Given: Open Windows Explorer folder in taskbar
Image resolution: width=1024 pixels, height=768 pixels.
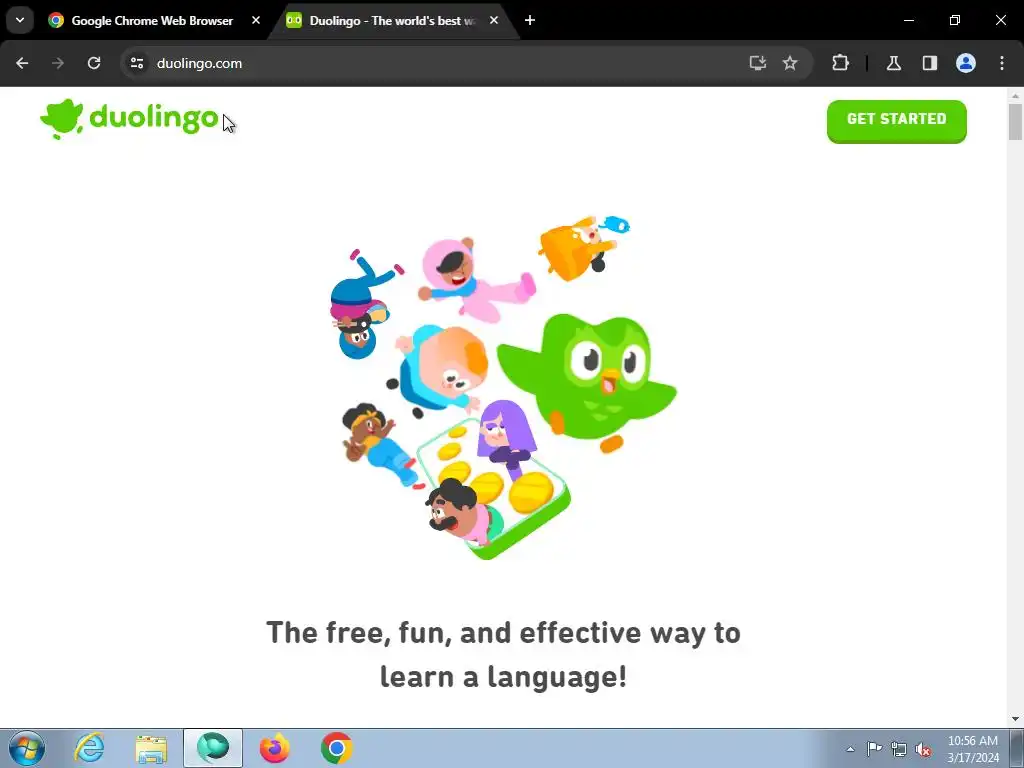Looking at the screenshot, I should coord(152,748).
